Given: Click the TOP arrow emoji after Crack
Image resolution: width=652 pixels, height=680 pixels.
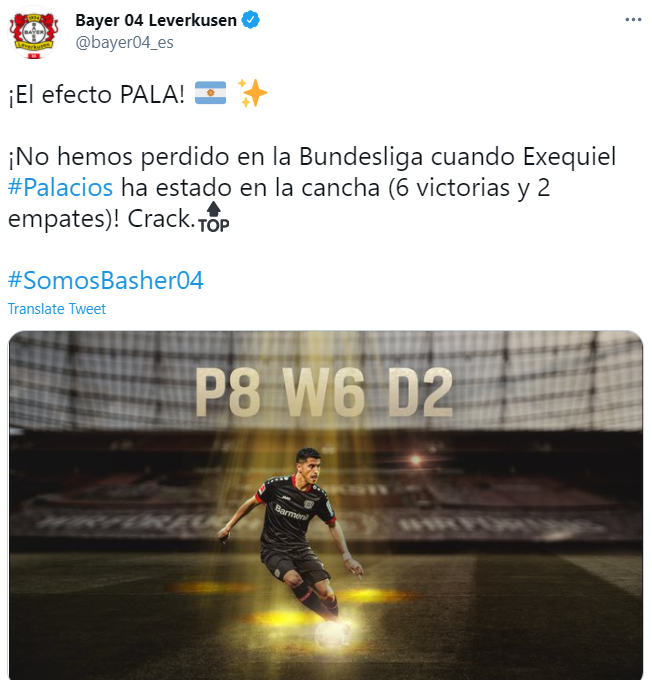Looking at the screenshot, I should pyautogui.click(x=213, y=218).
